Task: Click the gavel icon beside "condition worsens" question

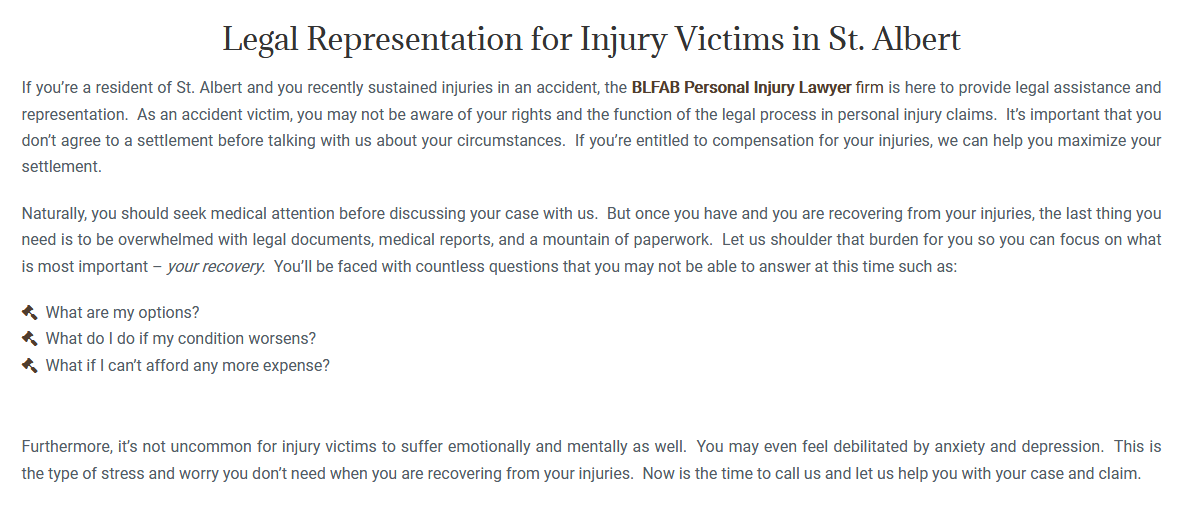Action: coord(29,338)
